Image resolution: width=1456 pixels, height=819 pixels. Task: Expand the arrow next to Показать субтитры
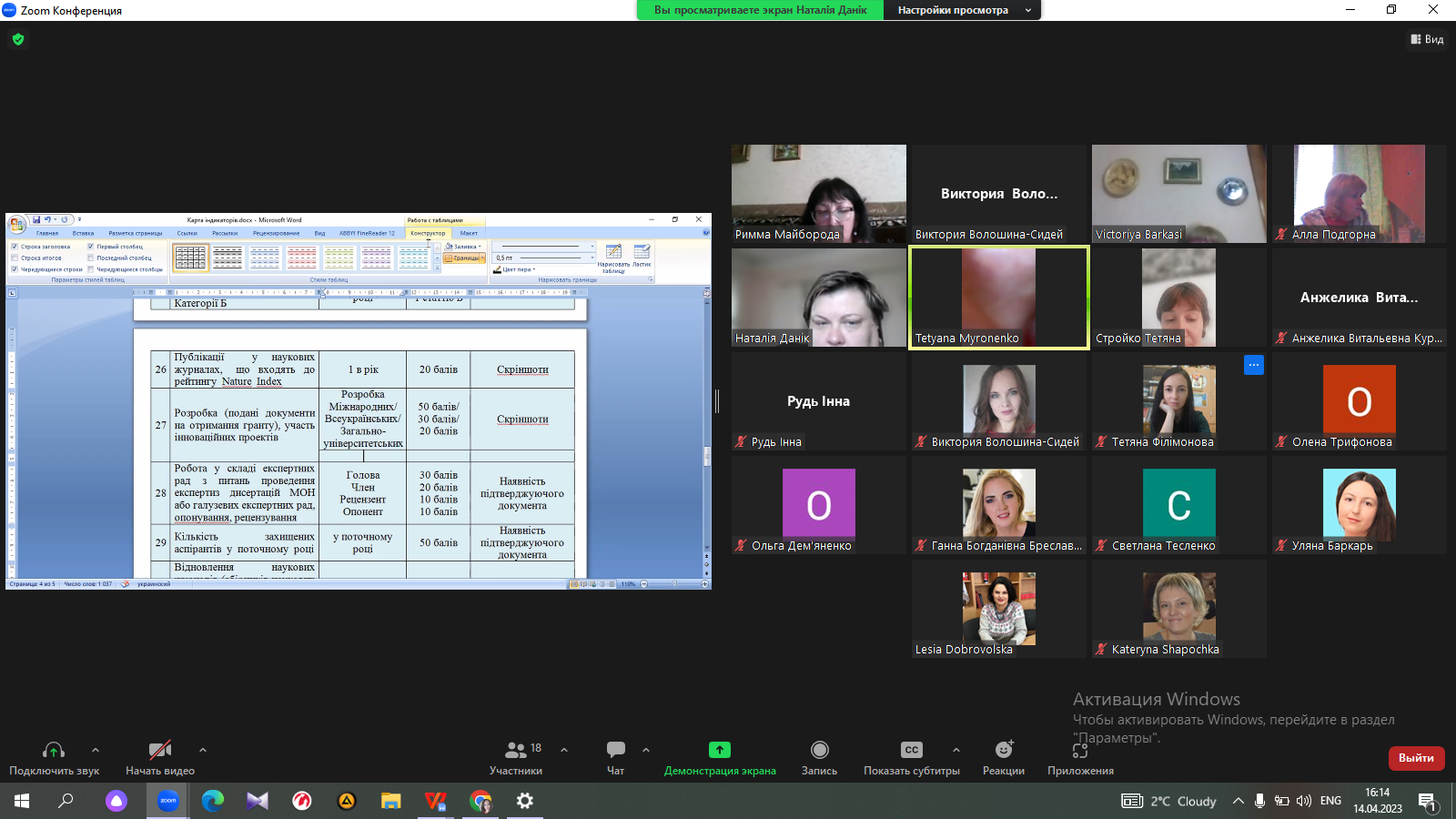point(955,750)
